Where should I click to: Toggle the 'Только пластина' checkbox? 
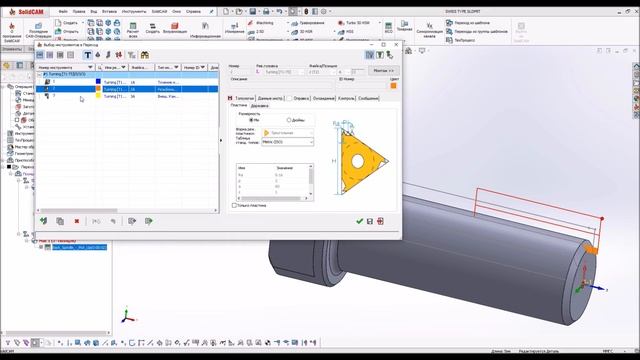(x=234, y=205)
